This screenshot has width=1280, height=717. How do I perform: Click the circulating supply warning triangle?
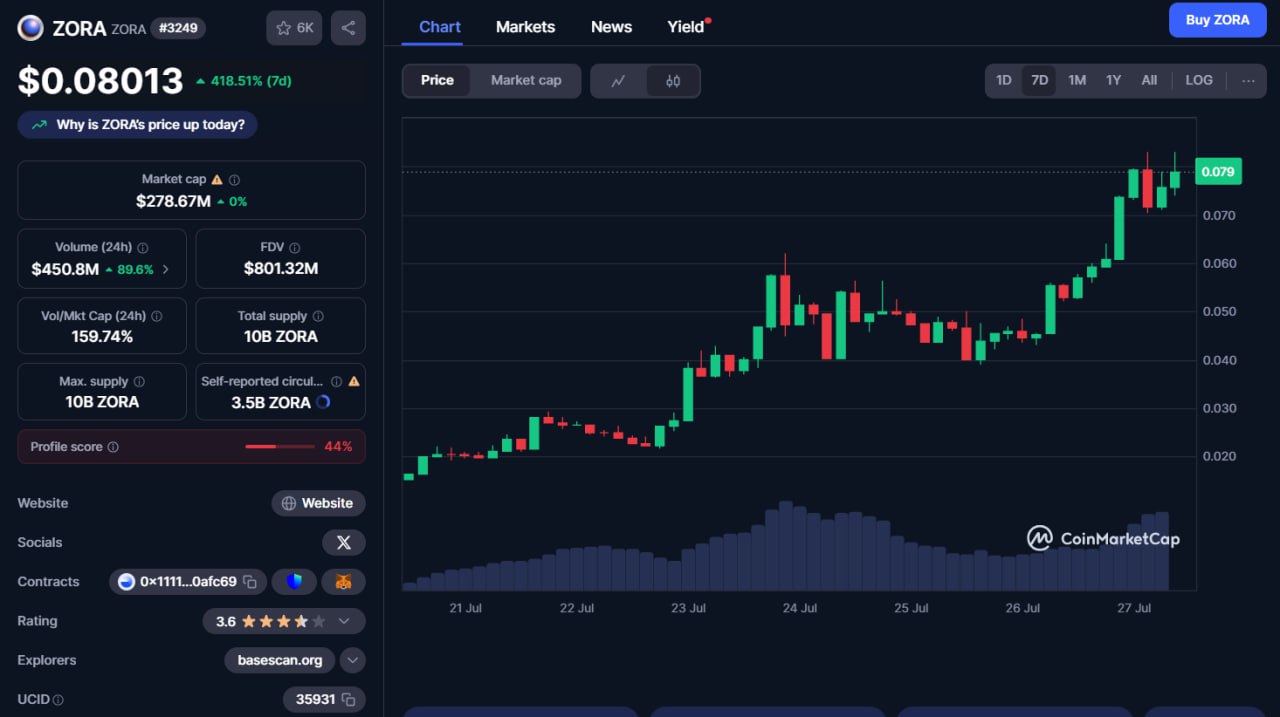[354, 382]
